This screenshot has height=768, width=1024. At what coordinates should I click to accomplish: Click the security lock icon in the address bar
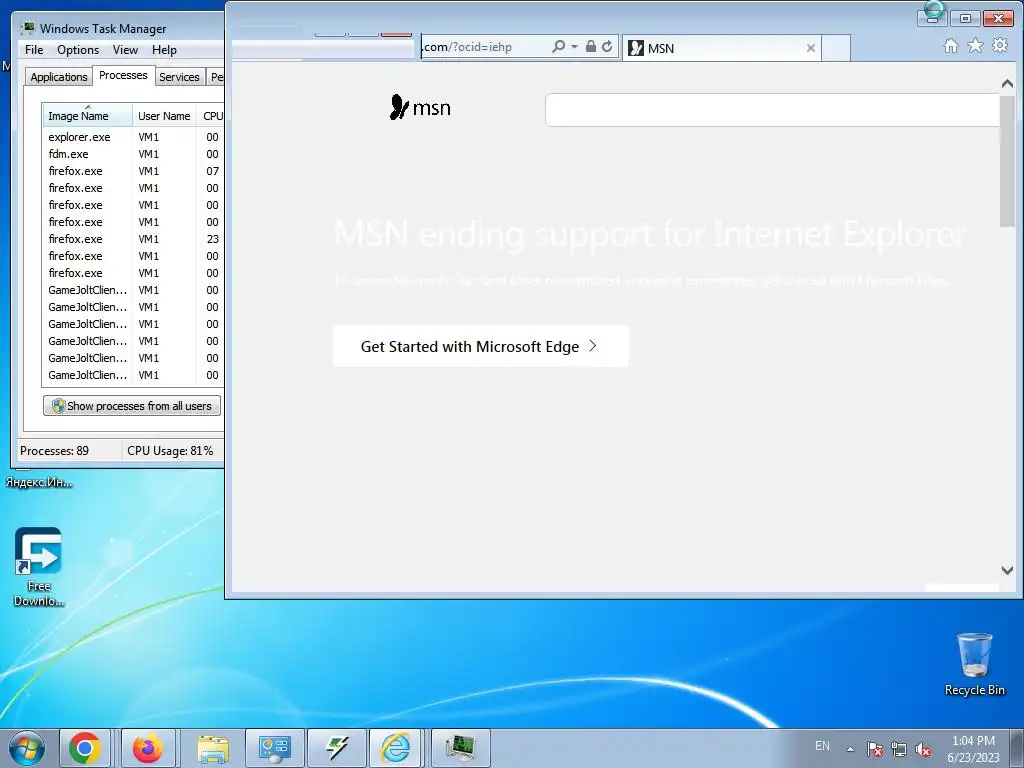pos(590,46)
